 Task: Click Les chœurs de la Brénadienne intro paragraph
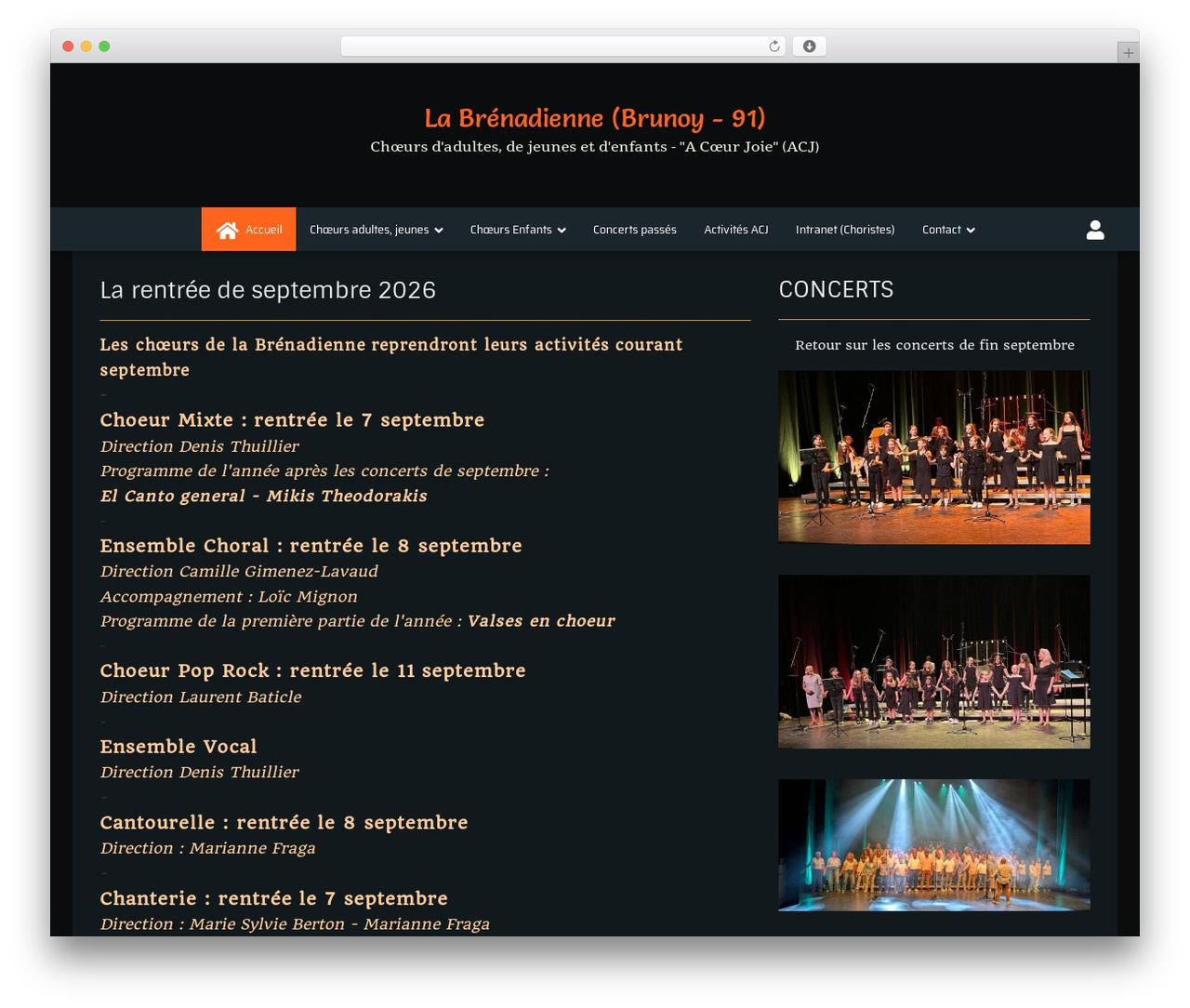pyautogui.click(x=391, y=357)
